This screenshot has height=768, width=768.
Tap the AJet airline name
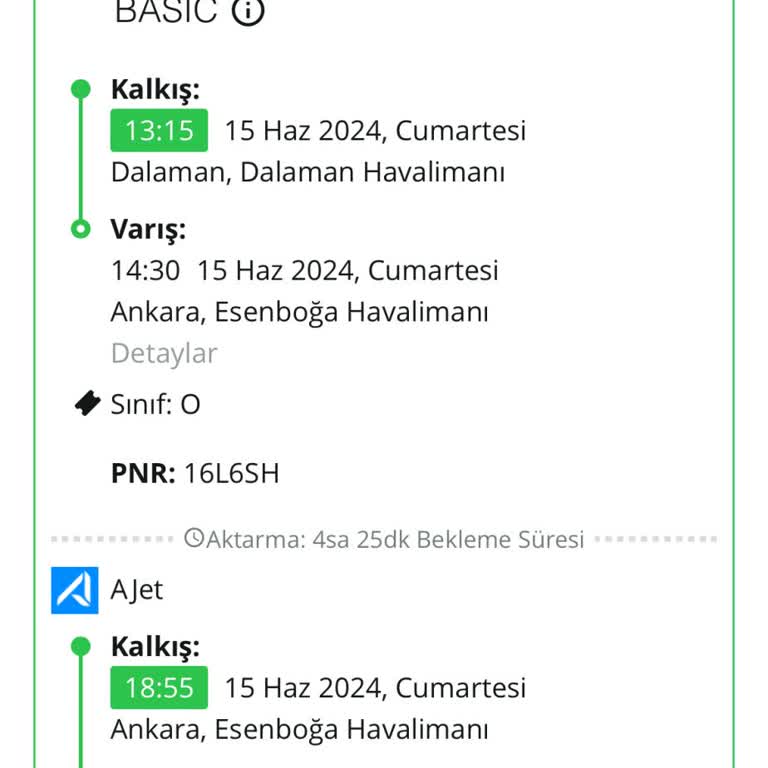tap(137, 590)
